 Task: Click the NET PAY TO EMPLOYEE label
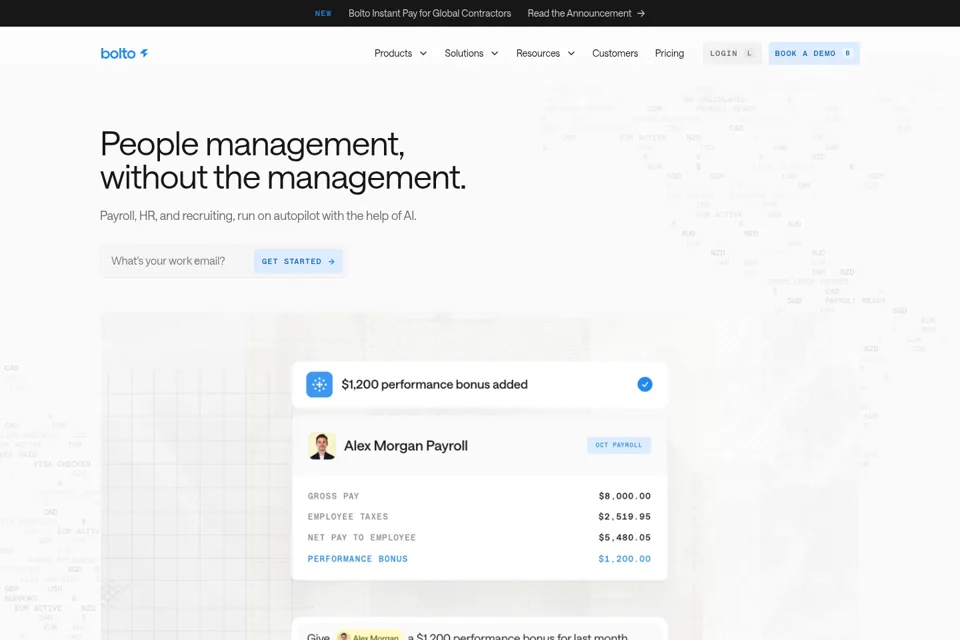tap(362, 538)
